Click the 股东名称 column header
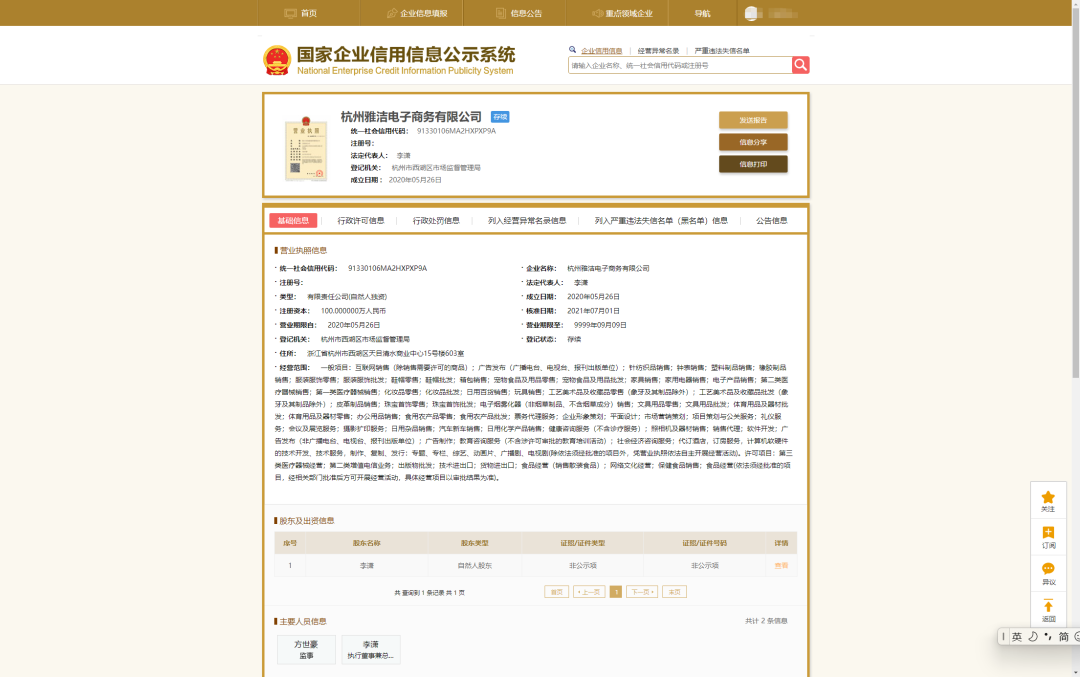This screenshot has width=1080, height=677. click(x=366, y=543)
